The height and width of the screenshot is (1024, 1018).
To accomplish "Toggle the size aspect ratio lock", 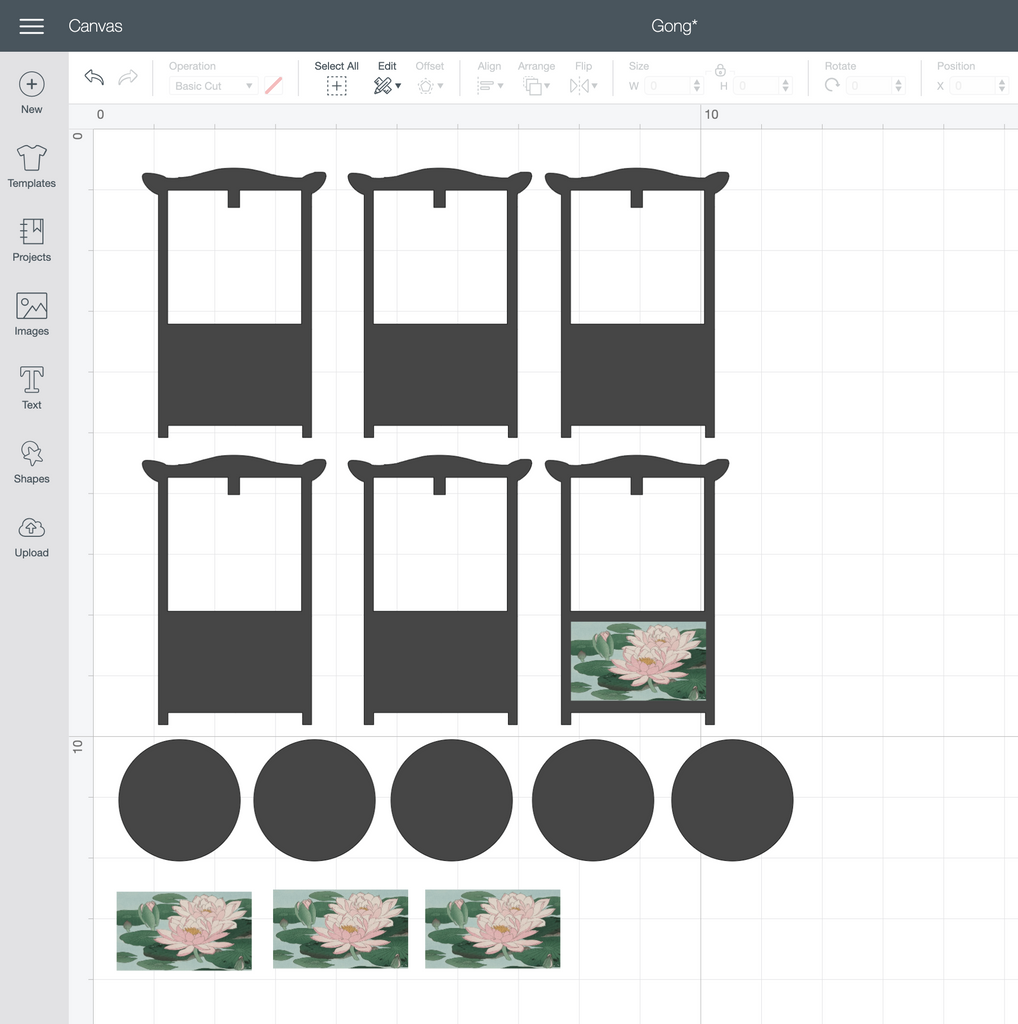I will click(720, 70).
